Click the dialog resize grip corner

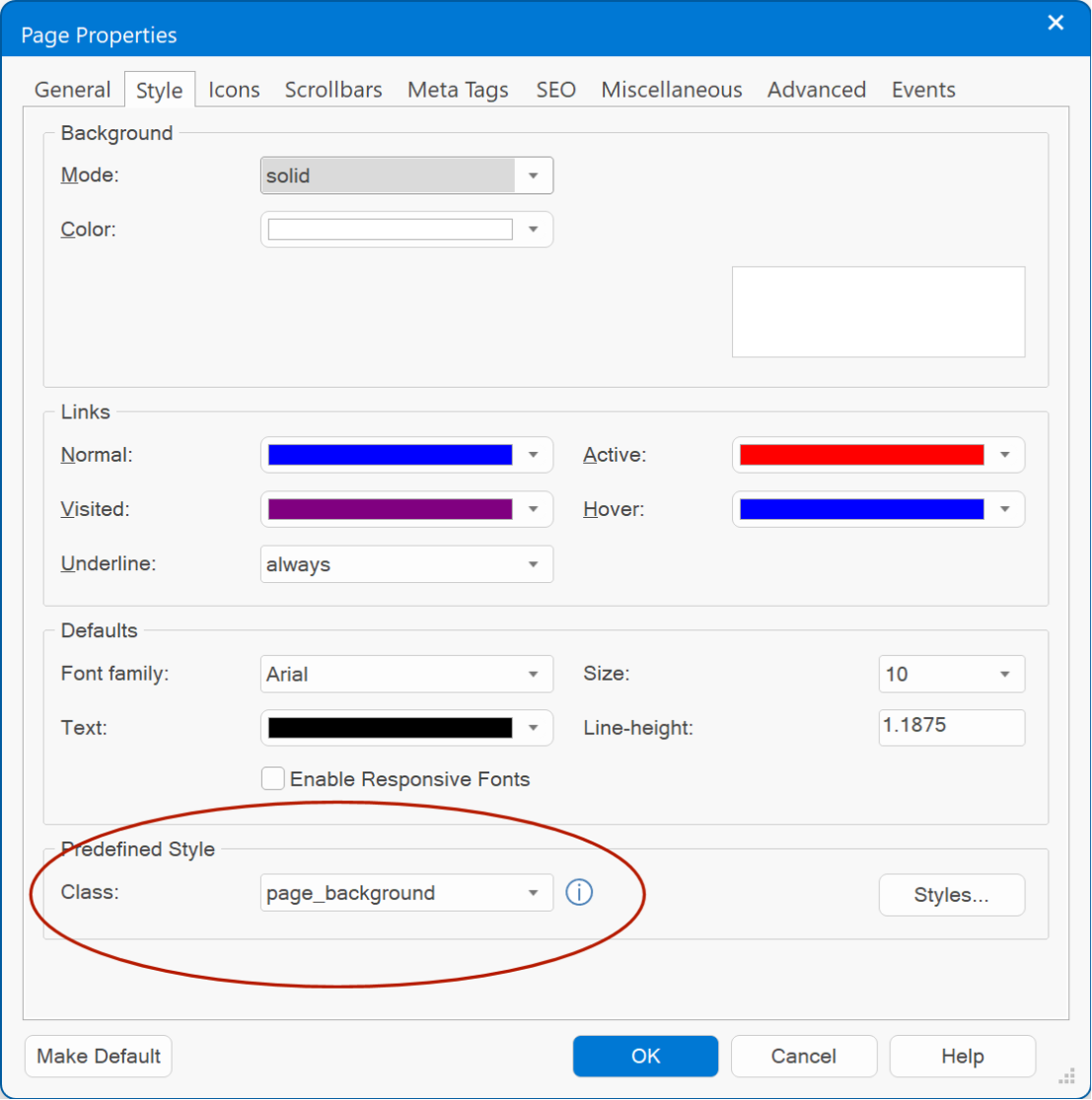click(1066, 1076)
